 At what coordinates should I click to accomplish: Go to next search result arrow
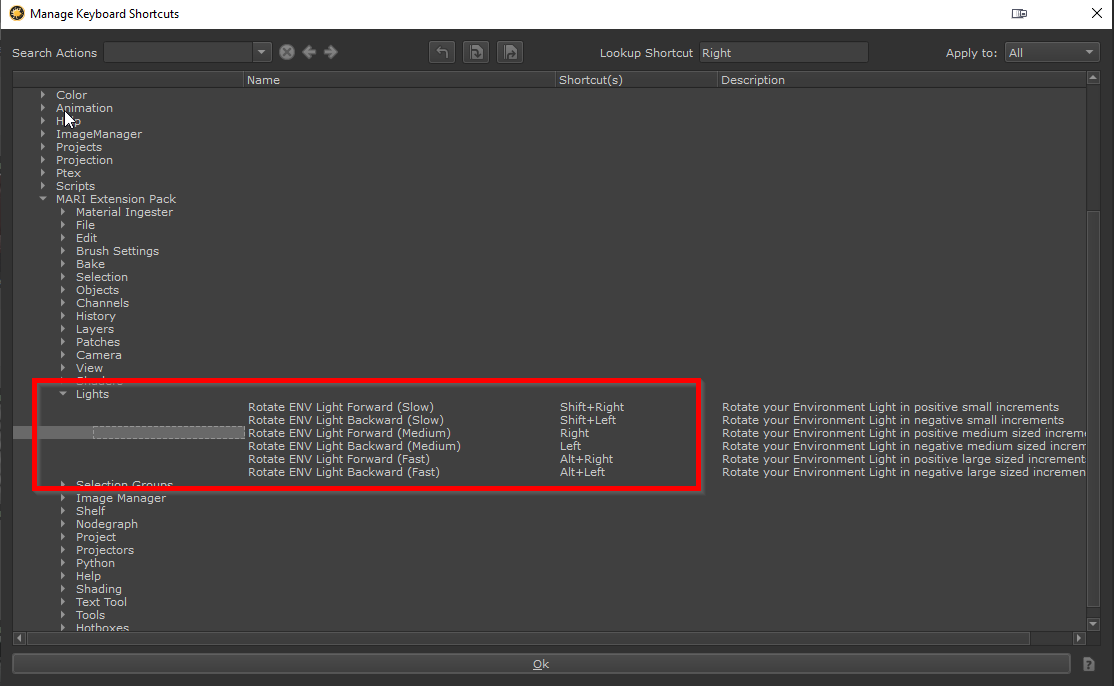click(x=331, y=53)
